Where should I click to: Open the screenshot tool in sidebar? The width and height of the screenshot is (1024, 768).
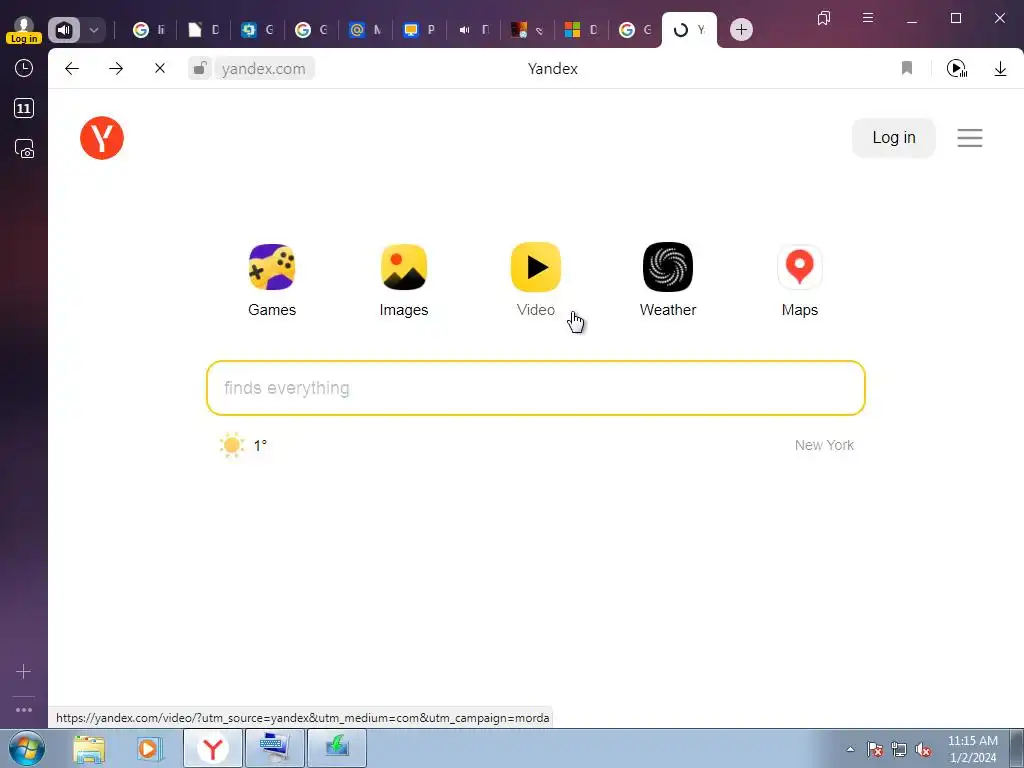[24, 149]
